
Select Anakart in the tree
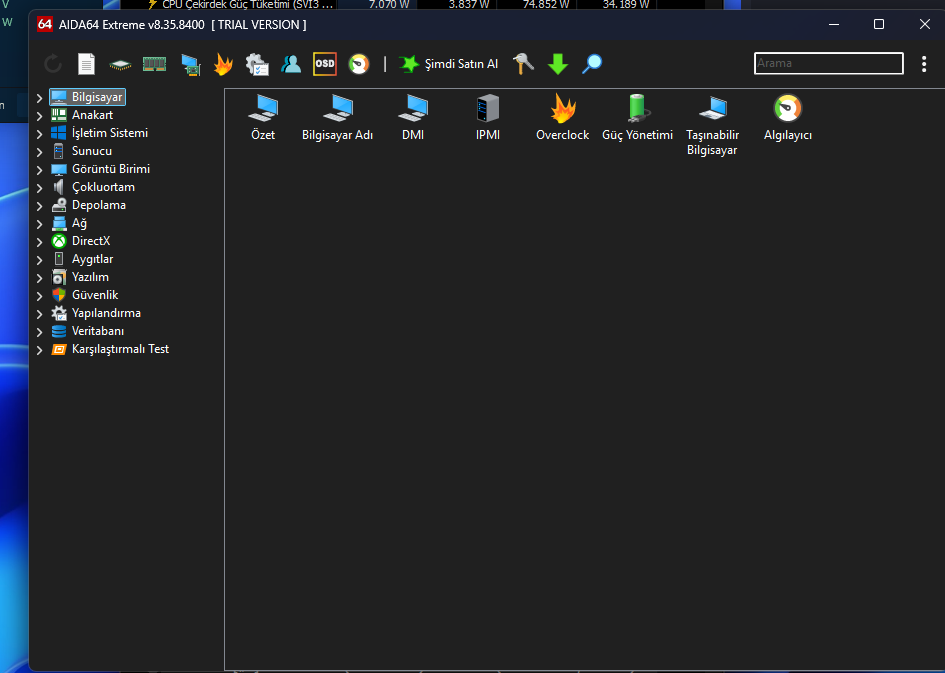coord(82,115)
